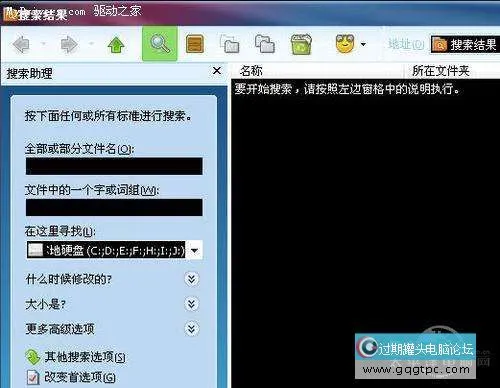This screenshot has height=388, width=500.
Task: Click the 搜索结果 folder icon in address bar
Action: point(439,44)
